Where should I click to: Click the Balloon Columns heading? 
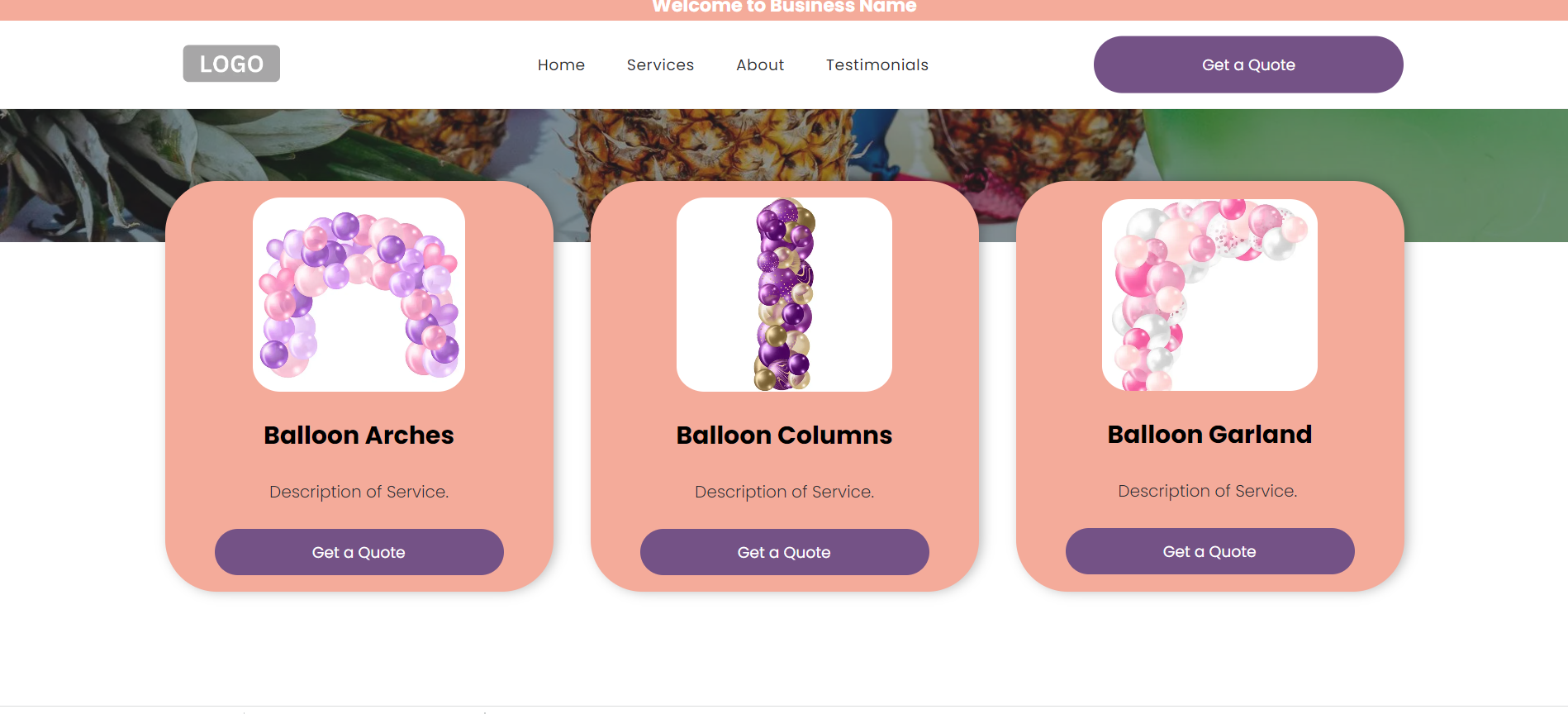tap(784, 435)
